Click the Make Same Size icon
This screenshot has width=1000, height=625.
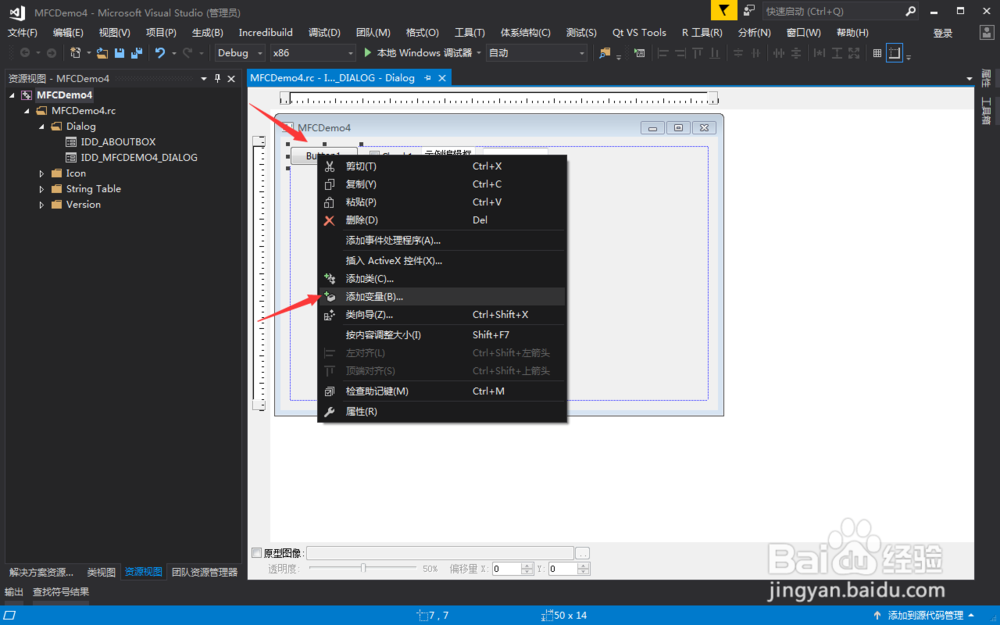click(x=854, y=53)
